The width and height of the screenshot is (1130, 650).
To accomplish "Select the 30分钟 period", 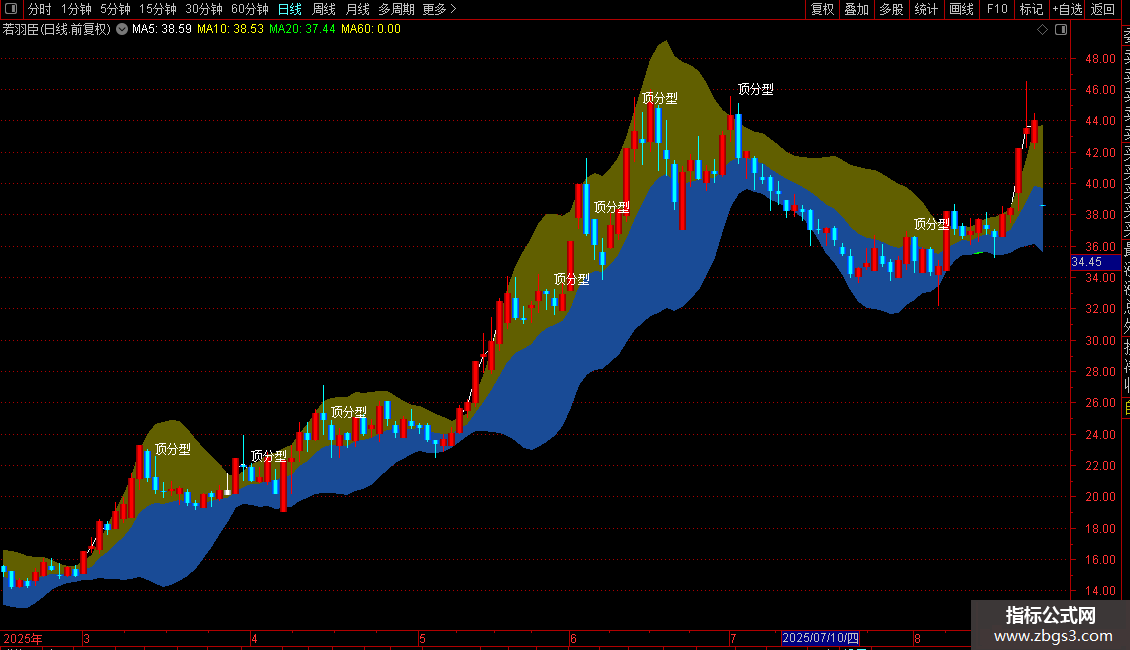I will pos(204,9).
